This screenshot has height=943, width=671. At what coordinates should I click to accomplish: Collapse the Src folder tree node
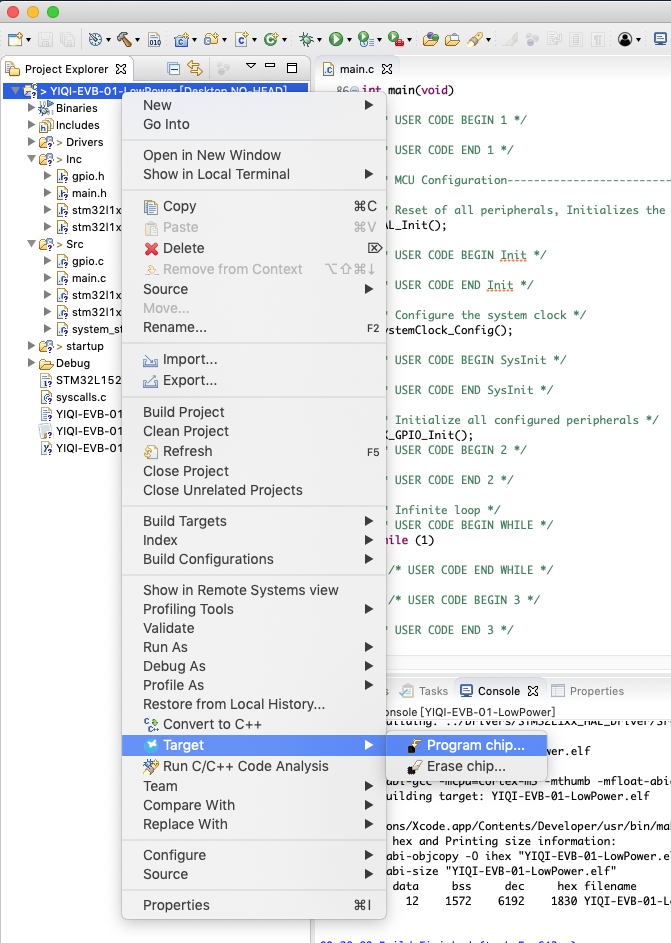pyautogui.click(x=31, y=244)
